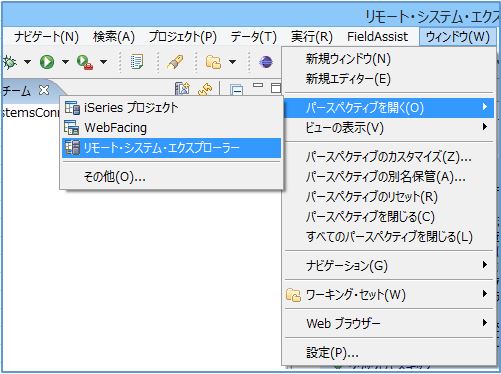The image size is (501, 374).
Task: Click submenu arrow beside ワーキング・セット(W)
Action: click(485, 294)
